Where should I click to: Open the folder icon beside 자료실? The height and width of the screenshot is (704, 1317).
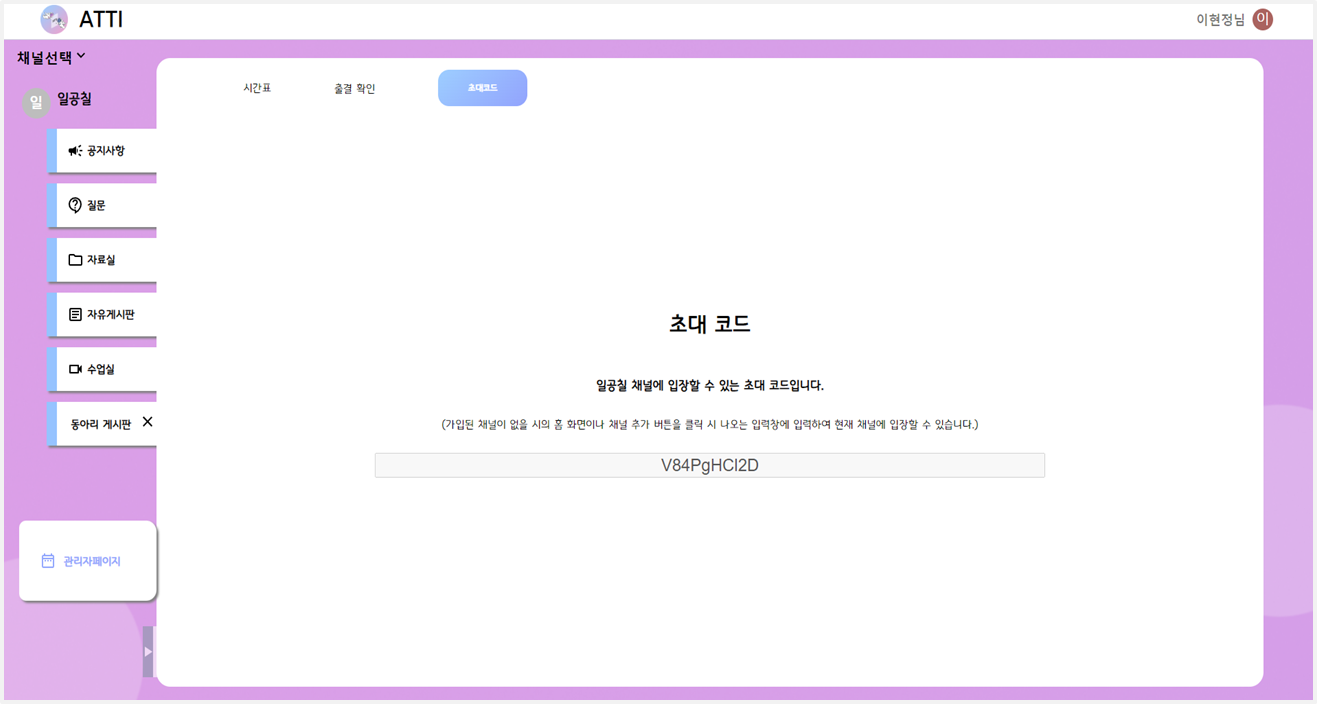(x=75, y=258)
